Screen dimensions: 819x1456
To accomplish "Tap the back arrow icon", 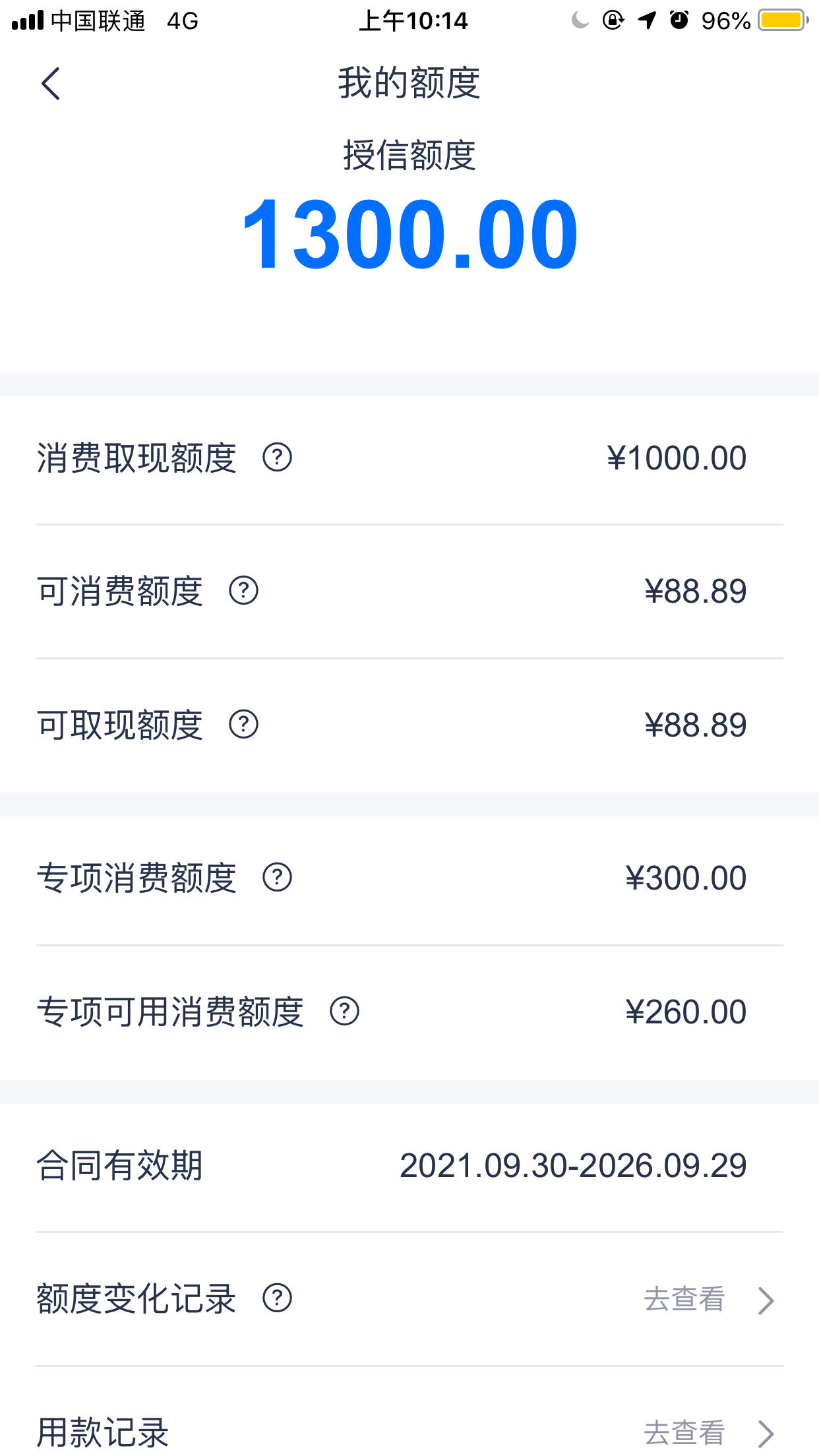I will (x=51, y=84).
